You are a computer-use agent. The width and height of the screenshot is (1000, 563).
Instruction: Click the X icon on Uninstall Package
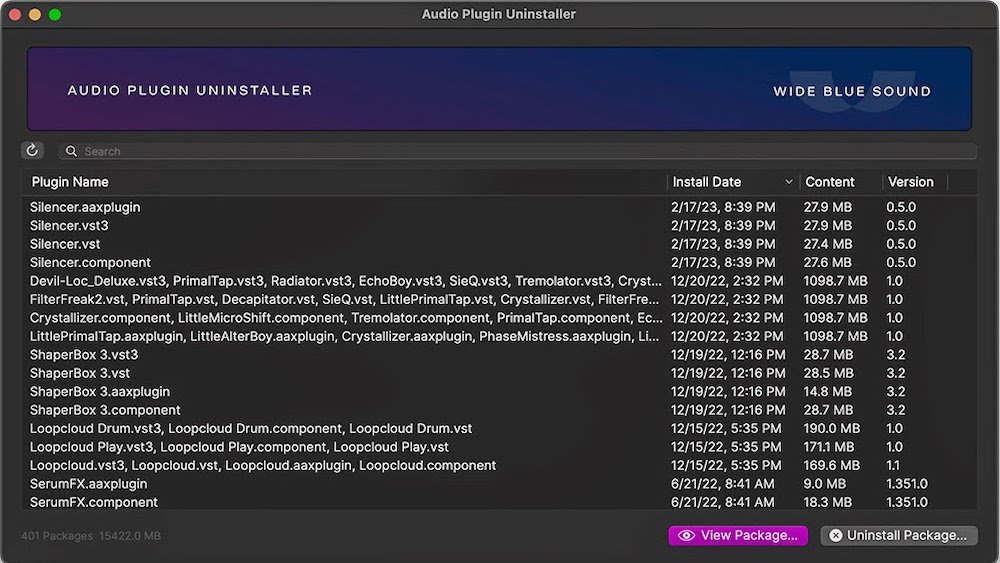[x=836, y=536]
